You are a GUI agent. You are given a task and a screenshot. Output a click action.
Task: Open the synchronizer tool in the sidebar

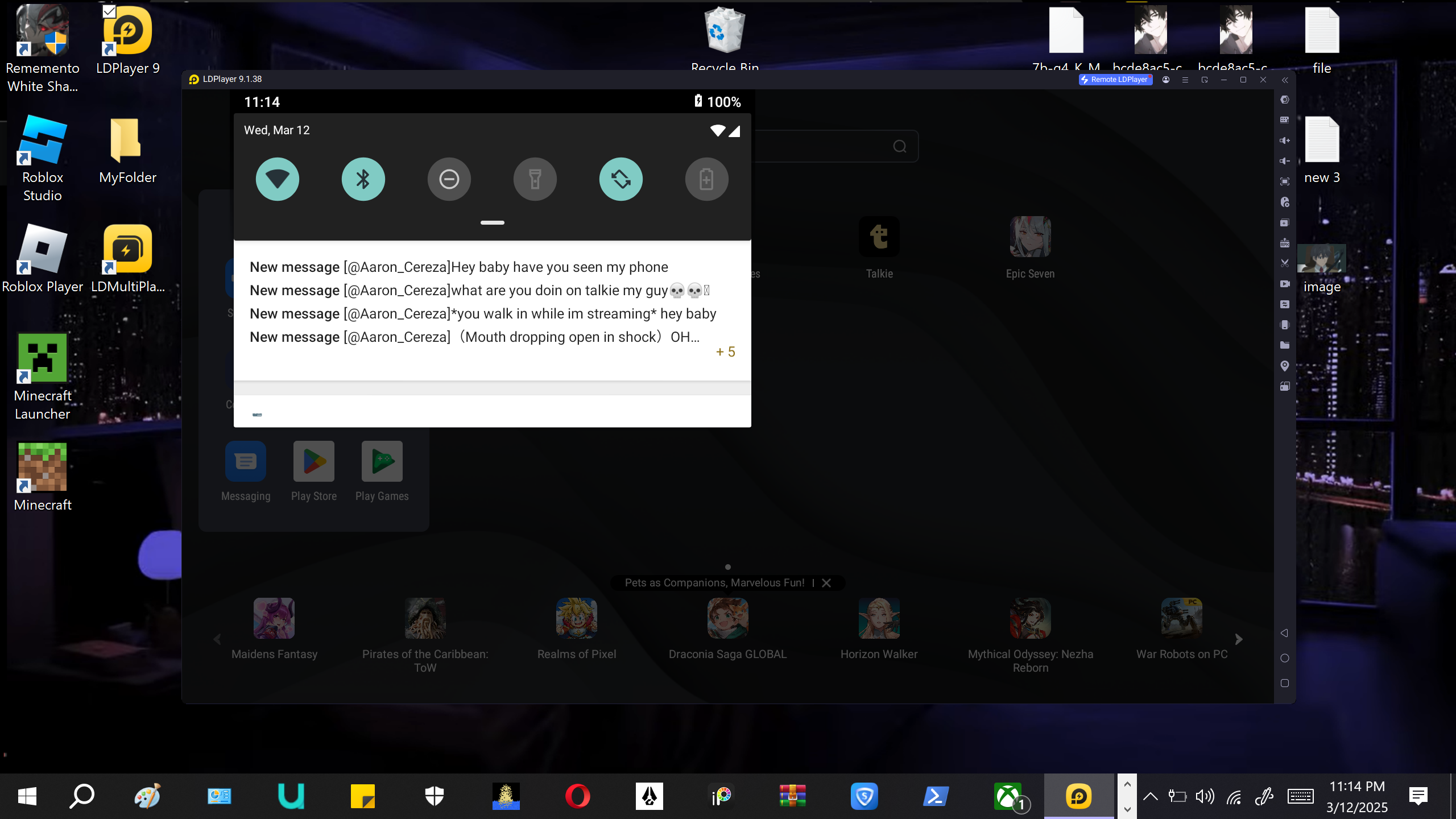coord(1284,304)
